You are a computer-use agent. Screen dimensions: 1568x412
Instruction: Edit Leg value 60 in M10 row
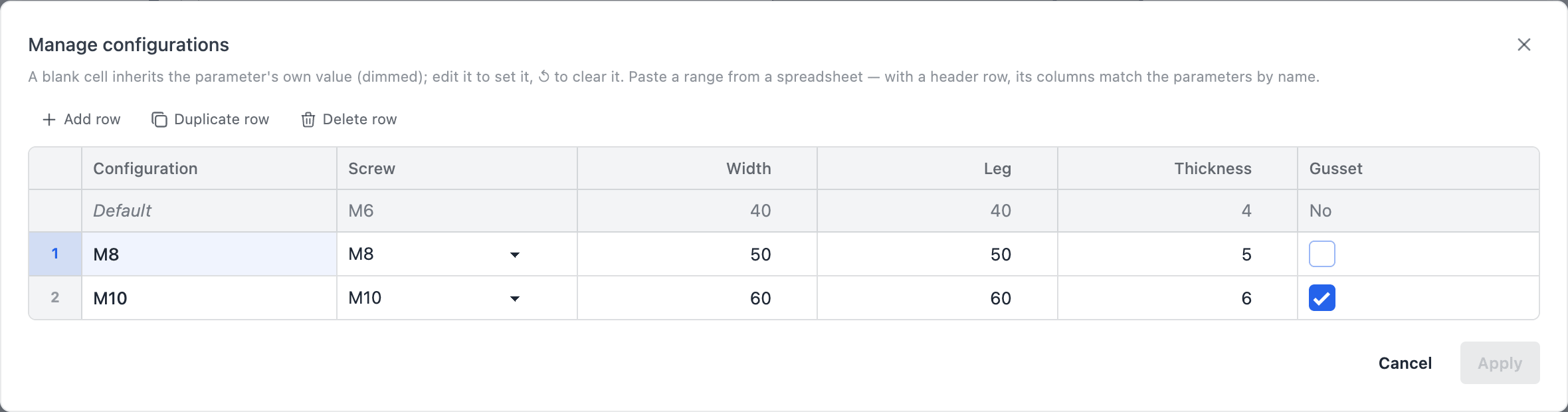click(x=937, y=298)
